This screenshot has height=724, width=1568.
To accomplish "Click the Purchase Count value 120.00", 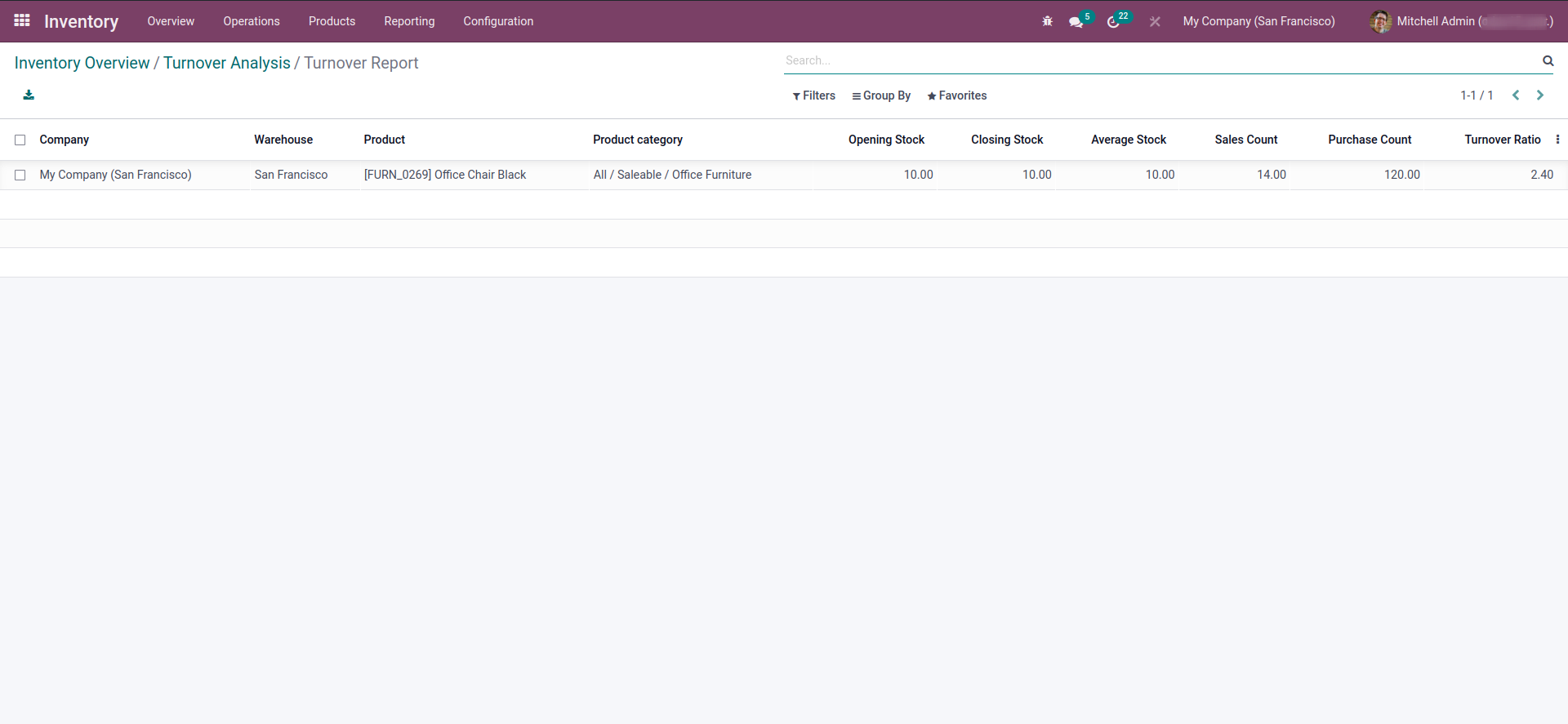I will (x=1402, y=175).
